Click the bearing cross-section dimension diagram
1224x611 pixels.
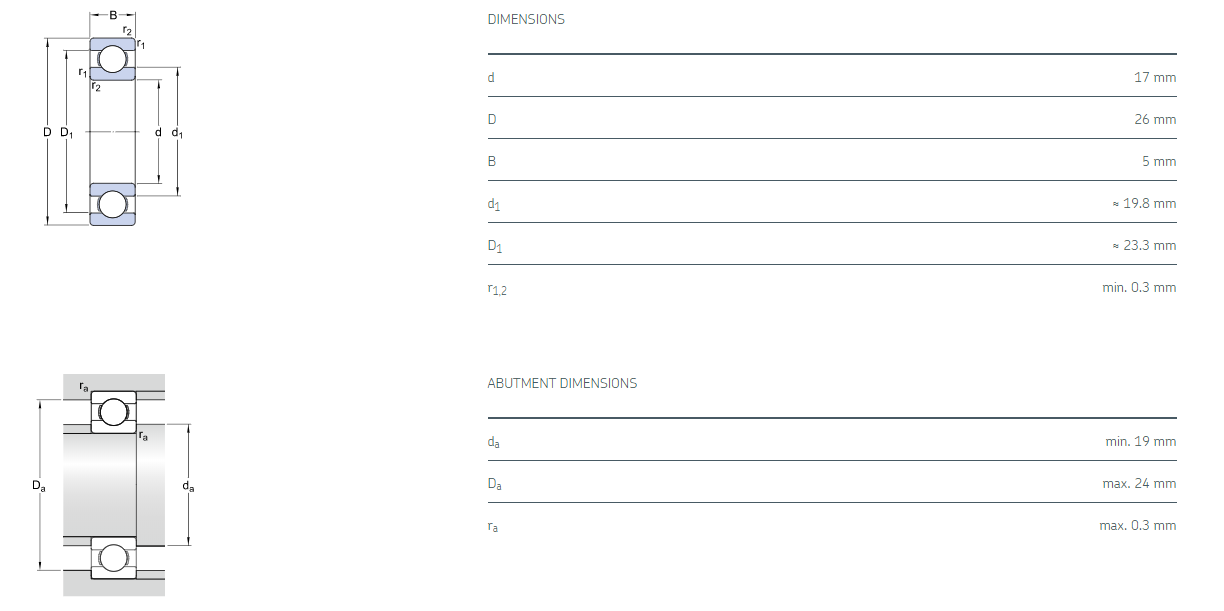[x=112, y=125]
